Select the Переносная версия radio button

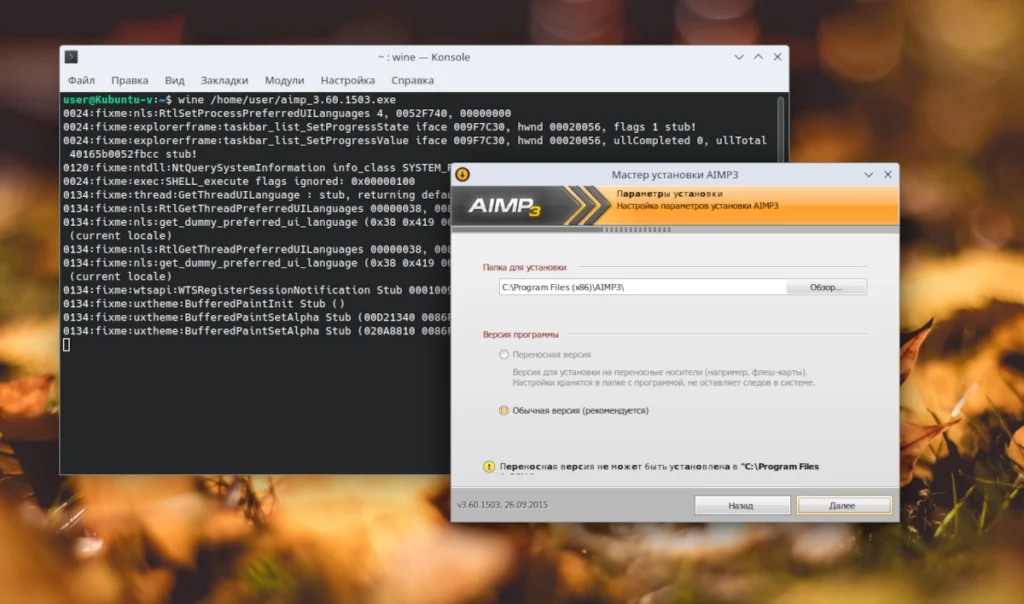(x=504, y=355)
